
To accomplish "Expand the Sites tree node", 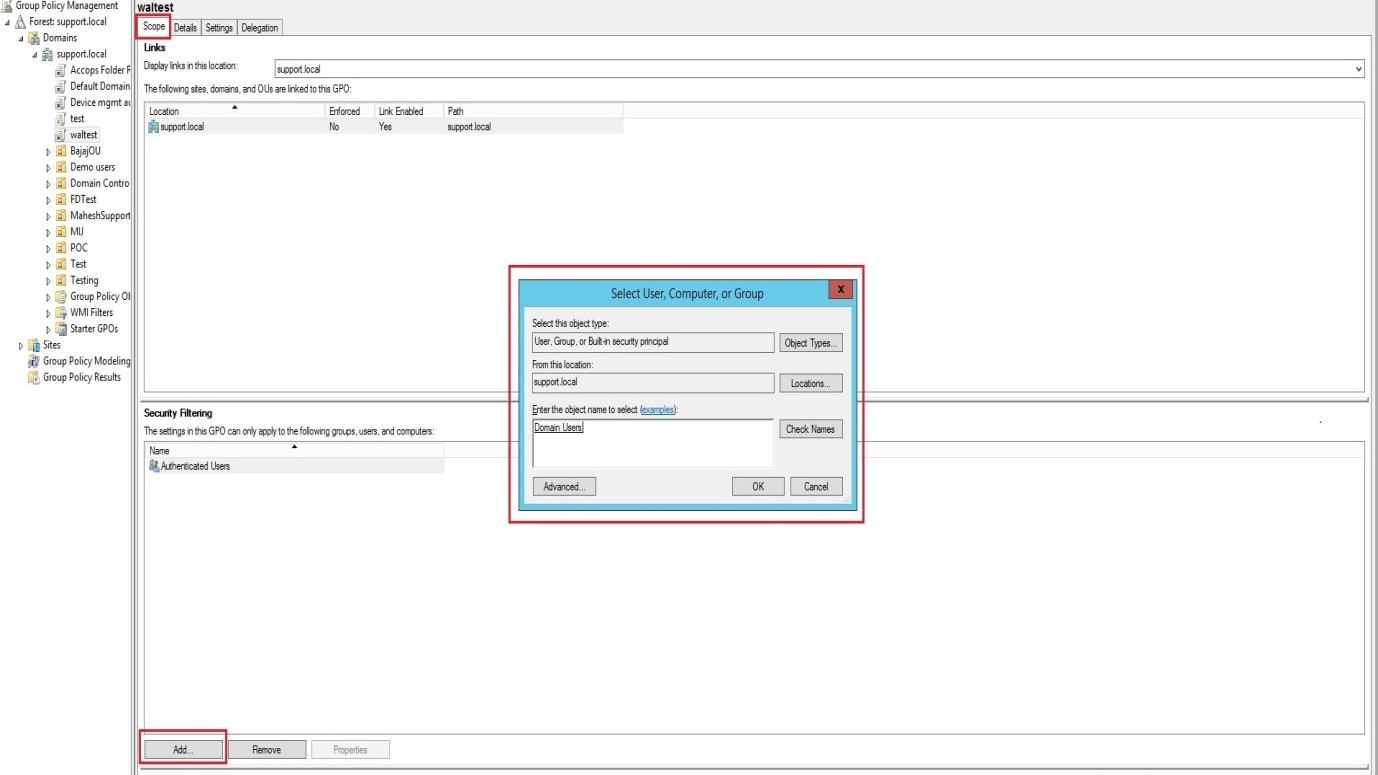I will tap(21, 345).
